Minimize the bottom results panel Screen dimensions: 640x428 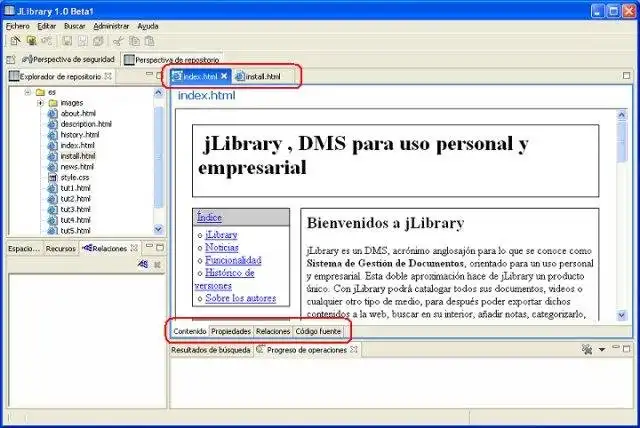click(x=616, y=347)
